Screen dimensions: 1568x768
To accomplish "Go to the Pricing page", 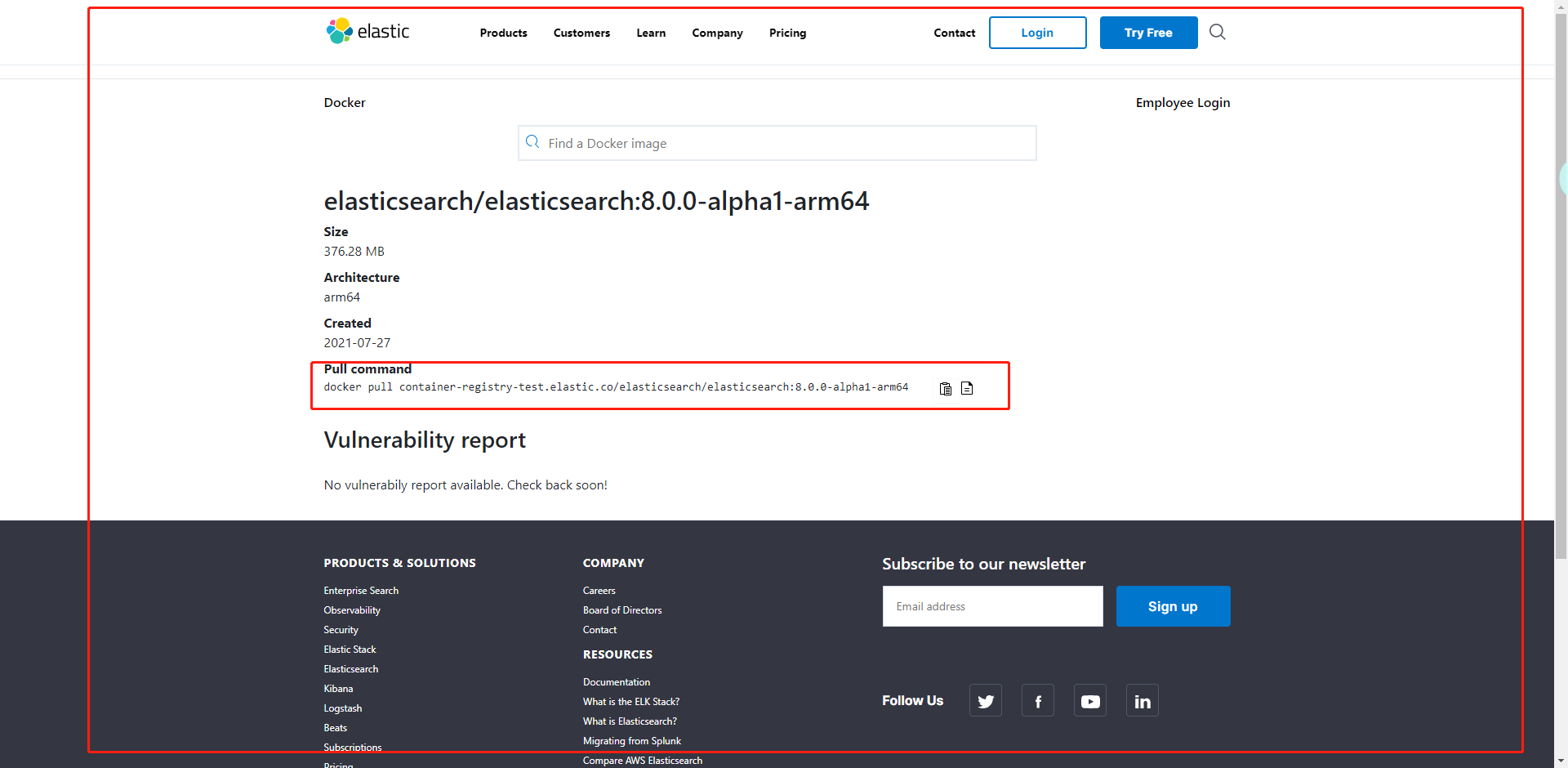I will pyautogui.click(x=787, y=33).
